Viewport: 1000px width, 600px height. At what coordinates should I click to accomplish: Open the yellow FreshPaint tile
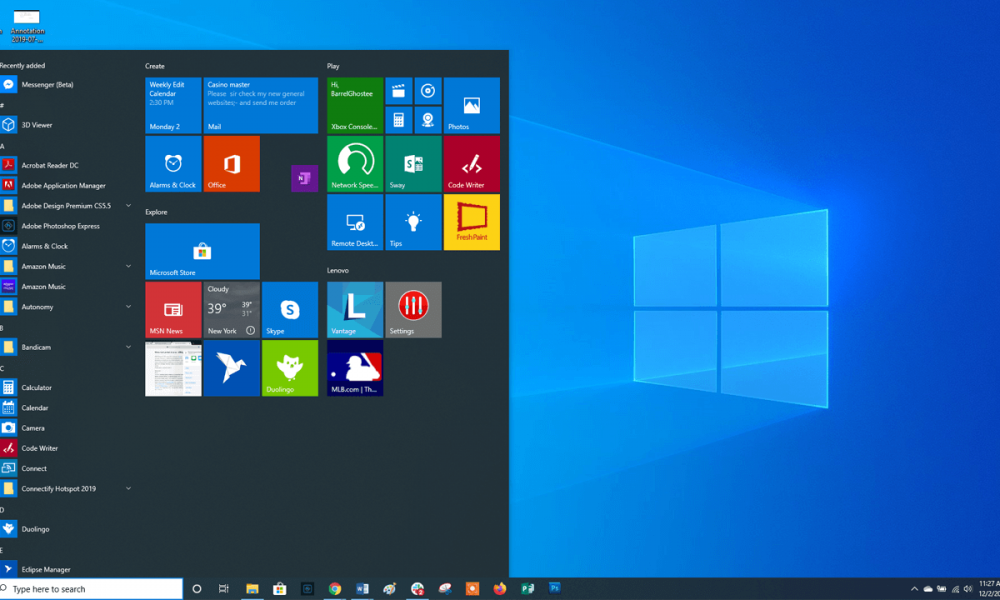pos(472,222)
